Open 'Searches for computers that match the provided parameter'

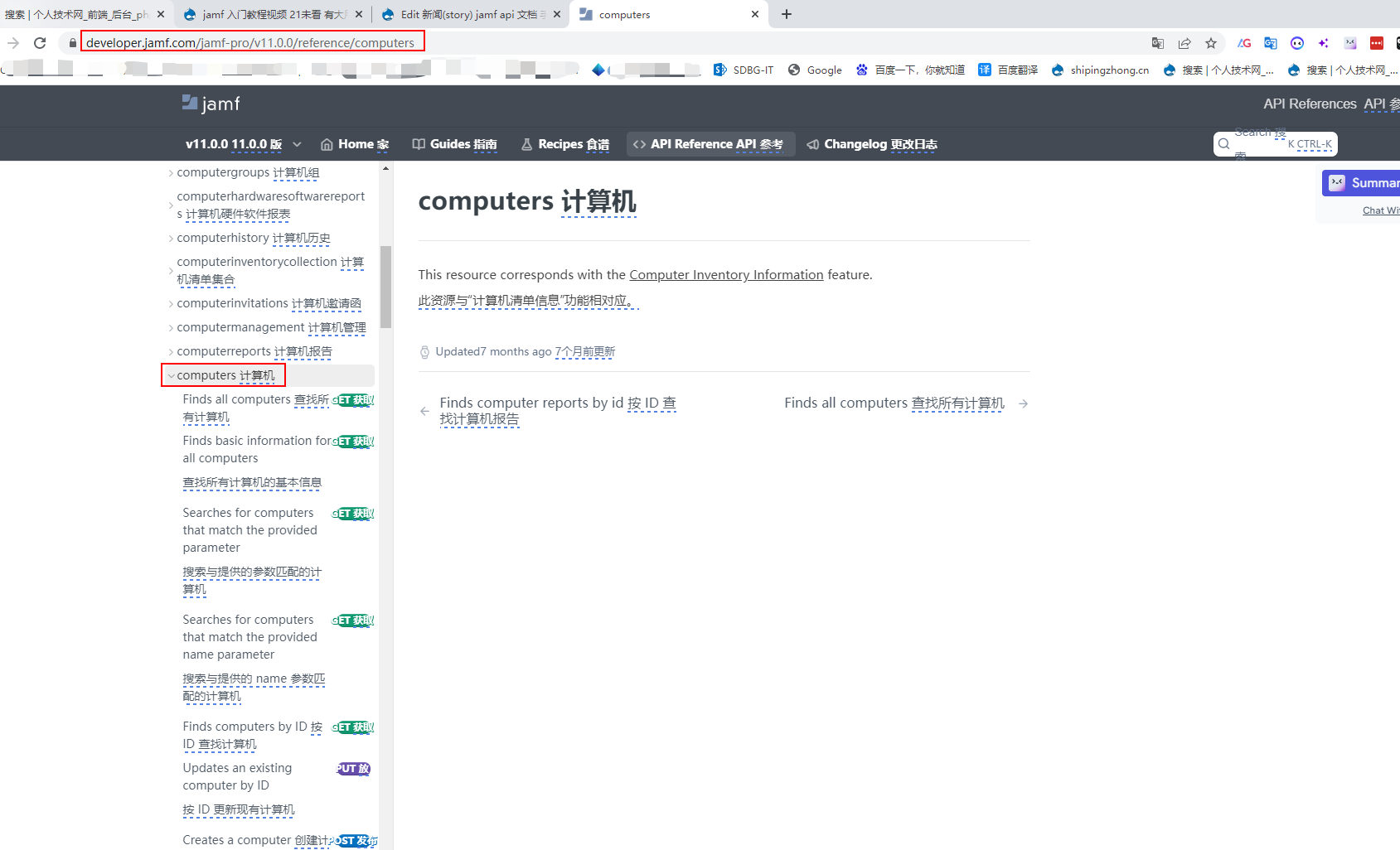277,551
